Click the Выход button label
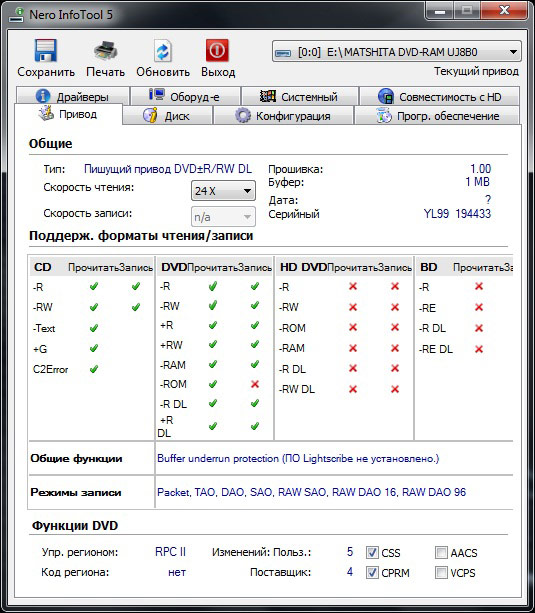This screenshot has width=535, height=613. pyautogui.click(x=218, y=72)
